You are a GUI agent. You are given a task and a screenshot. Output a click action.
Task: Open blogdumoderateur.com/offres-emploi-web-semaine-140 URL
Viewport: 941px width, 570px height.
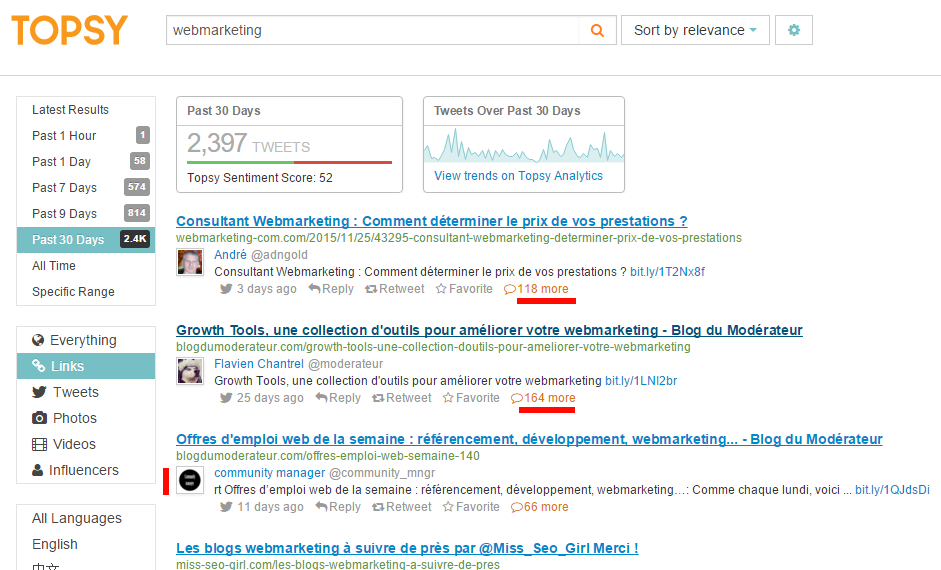pos(328,456)
